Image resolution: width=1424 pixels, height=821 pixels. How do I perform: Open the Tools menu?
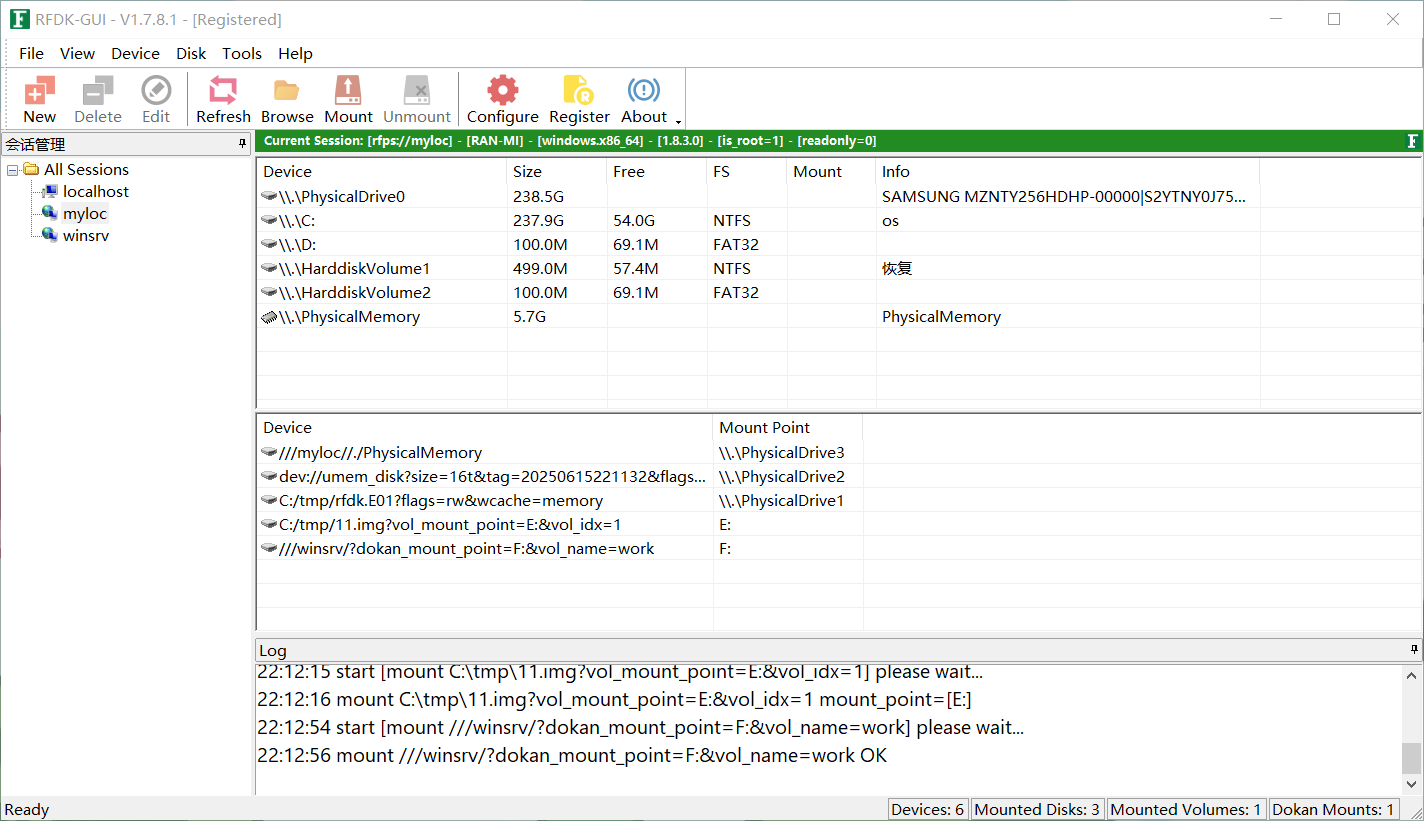tap(241, 53)
